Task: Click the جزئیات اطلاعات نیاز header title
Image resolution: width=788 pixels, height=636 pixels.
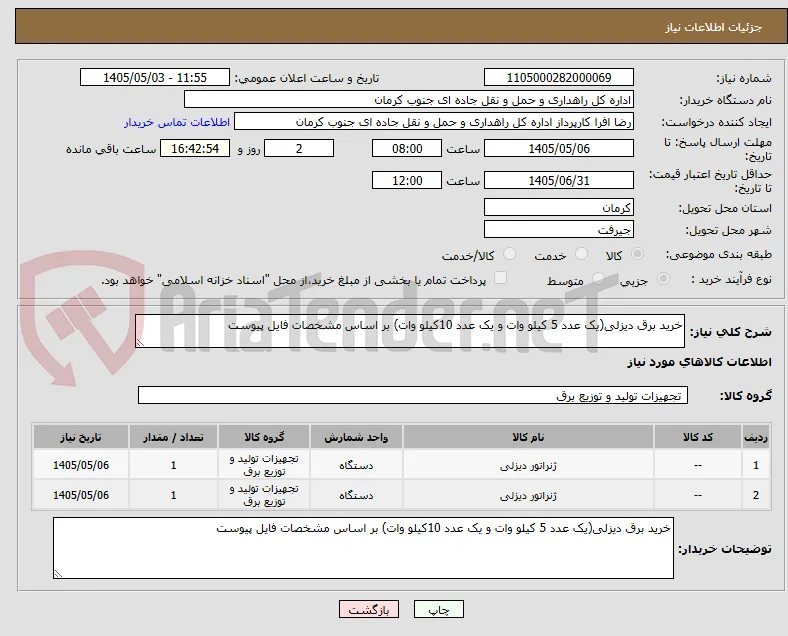Action: [714, 27]
